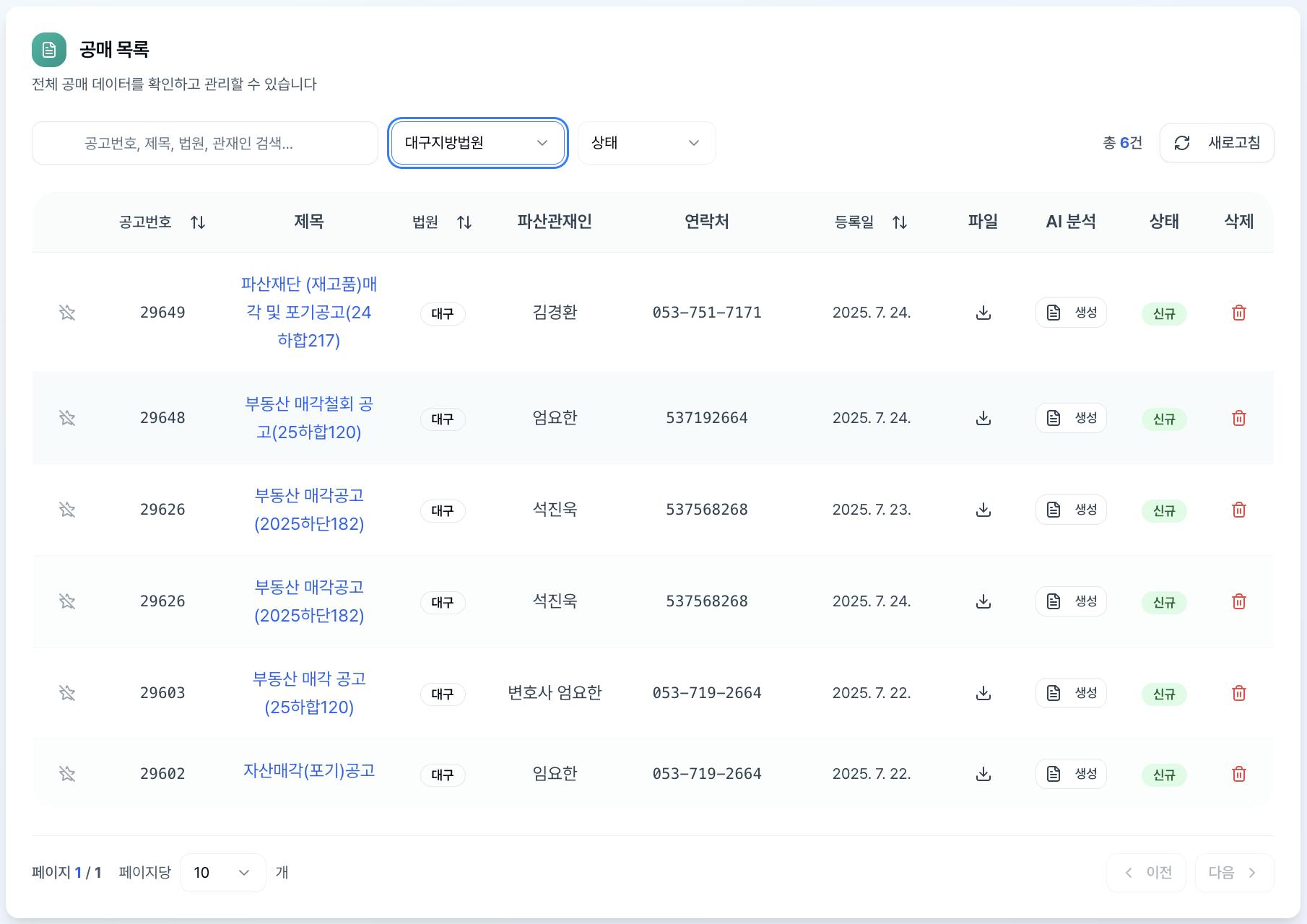Screen dimensions: 1307x924
Task: Click trash icon for notice 29602
Action: pos(1238,774)
